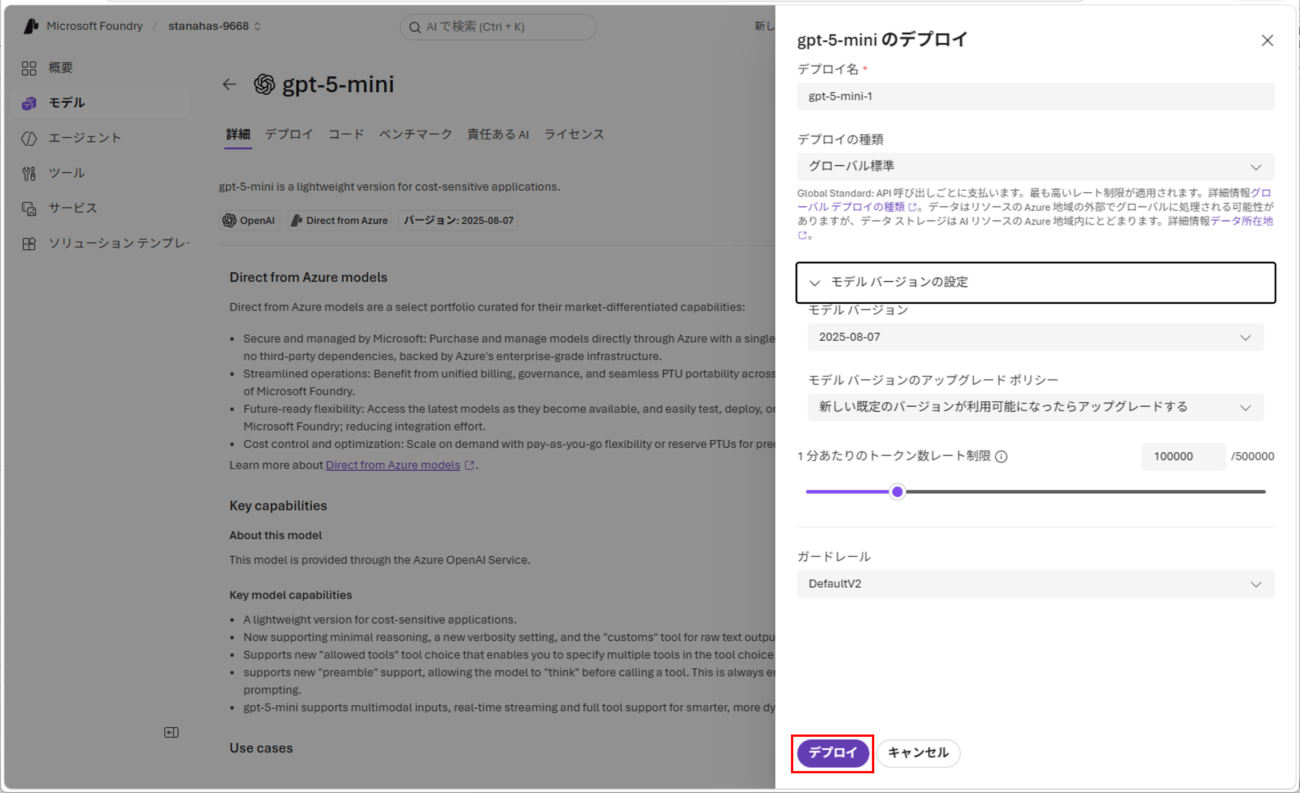Image resolution: width=1300 pixels, height=793 pixels.
Task: Open the データ所在地 link
Action: (1242, 221)
